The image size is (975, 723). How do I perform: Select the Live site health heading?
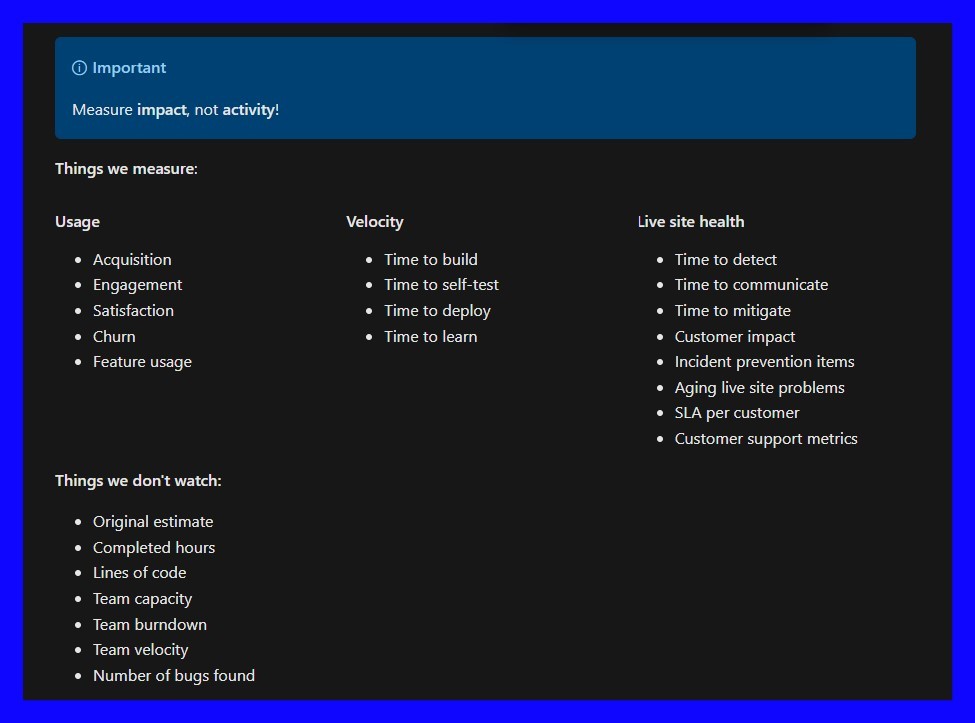(x=690, y=222)
